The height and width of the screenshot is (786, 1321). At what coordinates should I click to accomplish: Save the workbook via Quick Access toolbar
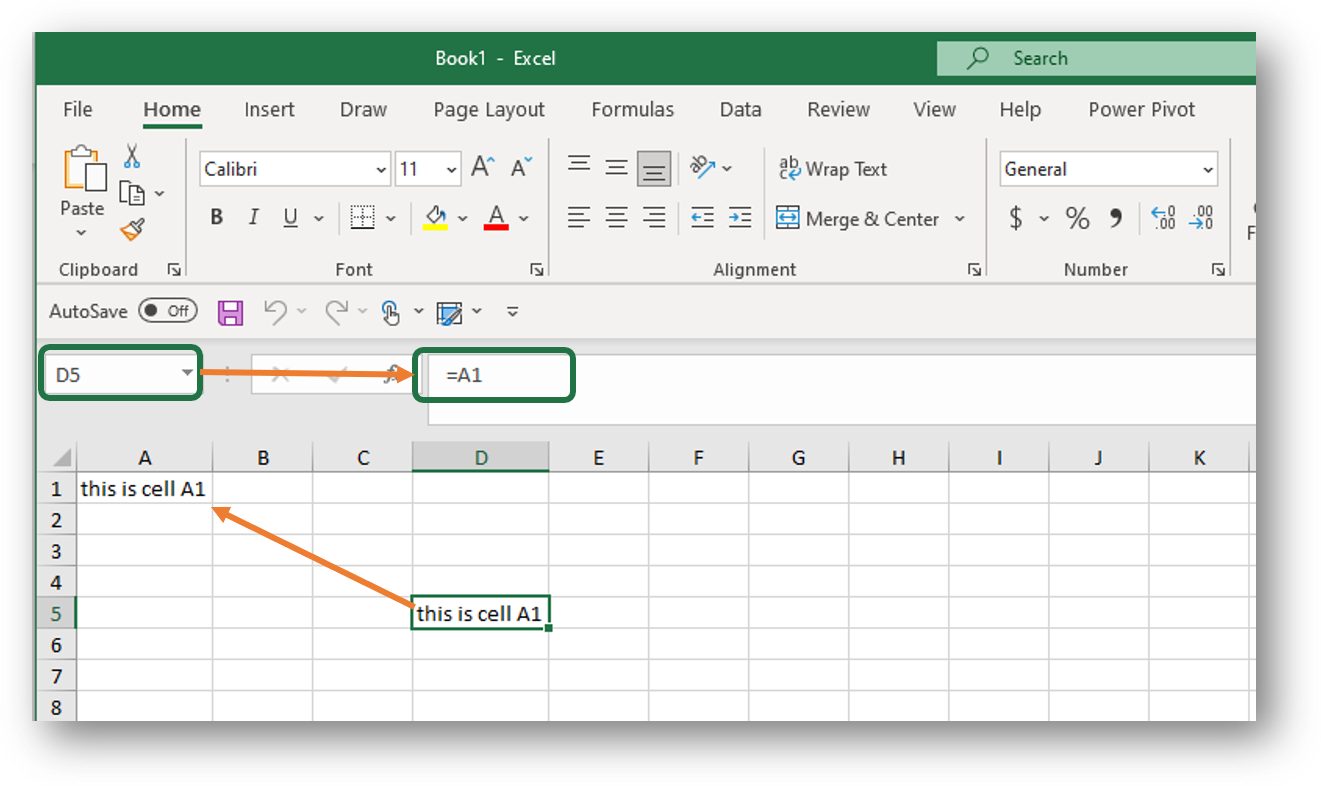click(230, 311)
